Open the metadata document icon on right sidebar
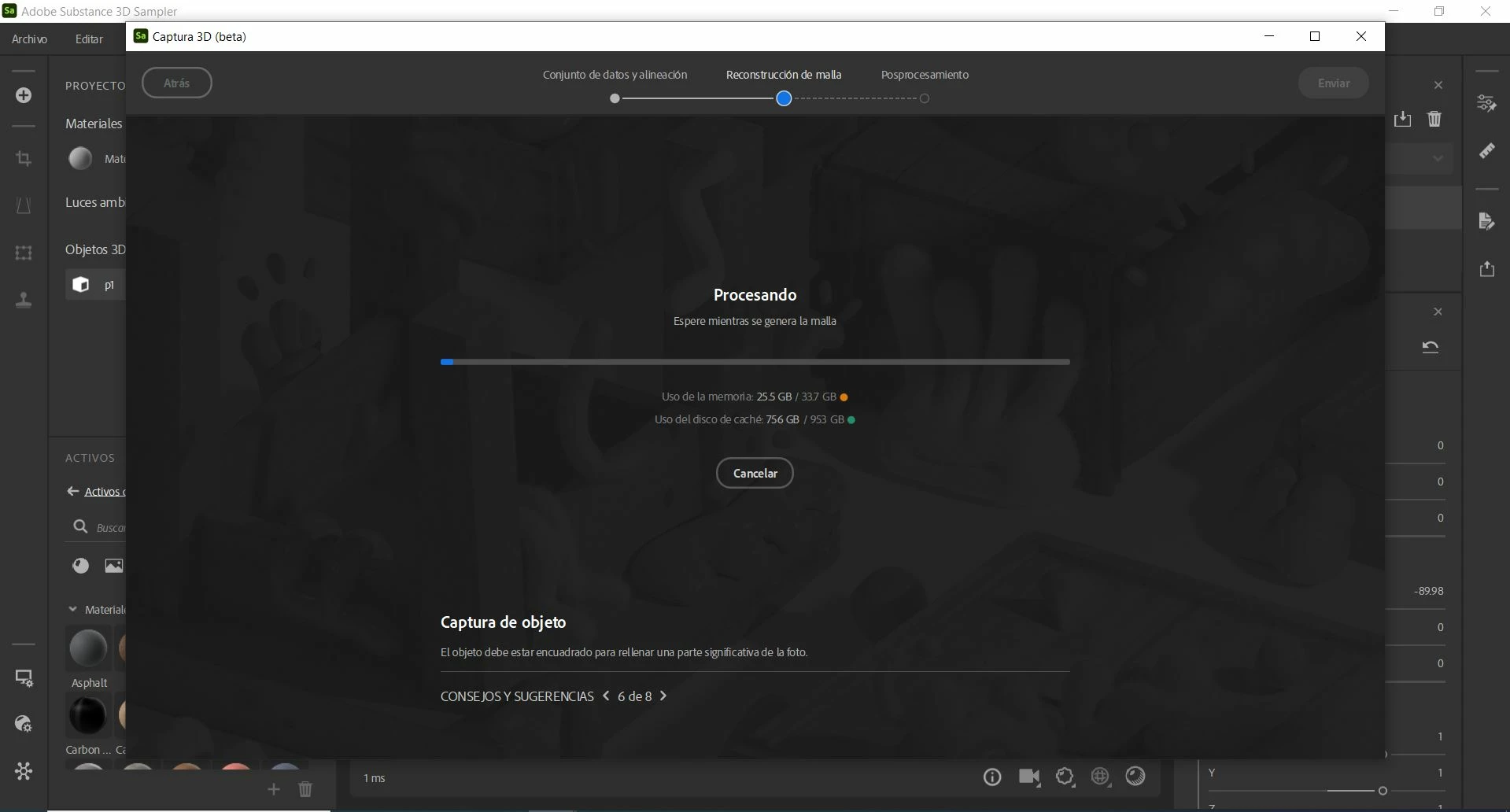 (x=1486, y=221)
